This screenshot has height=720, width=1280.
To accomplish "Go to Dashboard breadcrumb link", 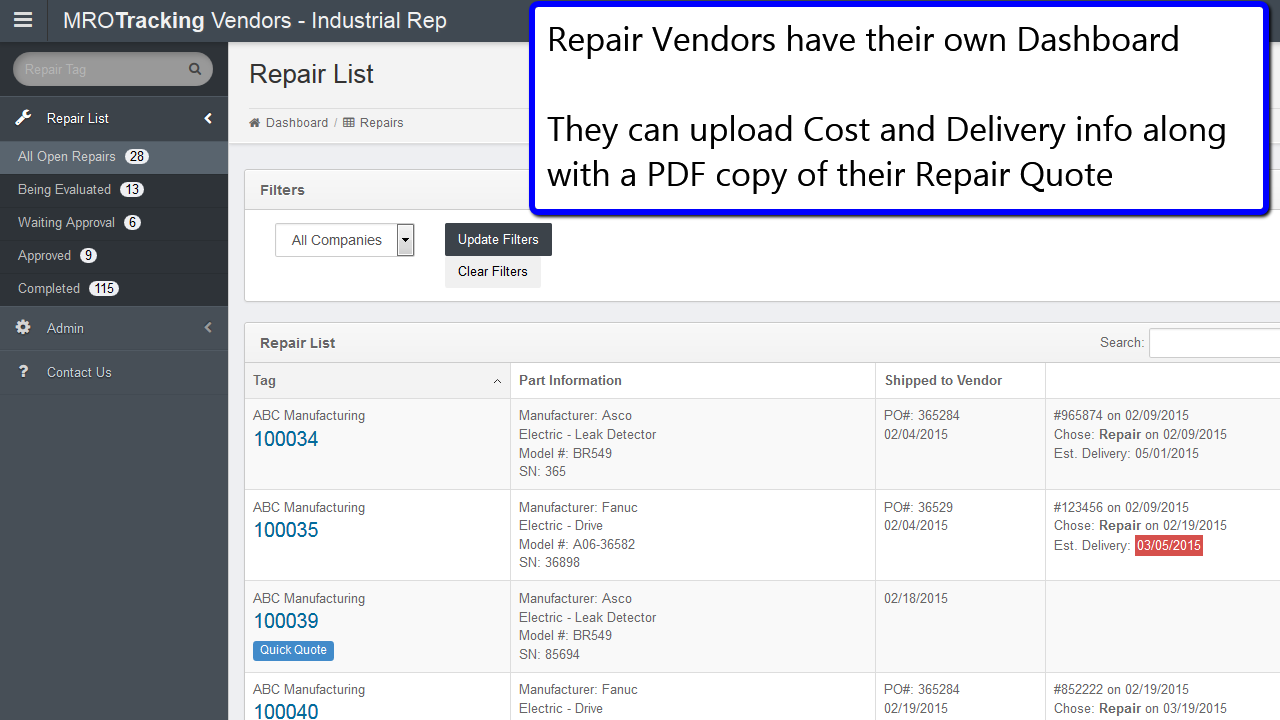I will 297,123.
